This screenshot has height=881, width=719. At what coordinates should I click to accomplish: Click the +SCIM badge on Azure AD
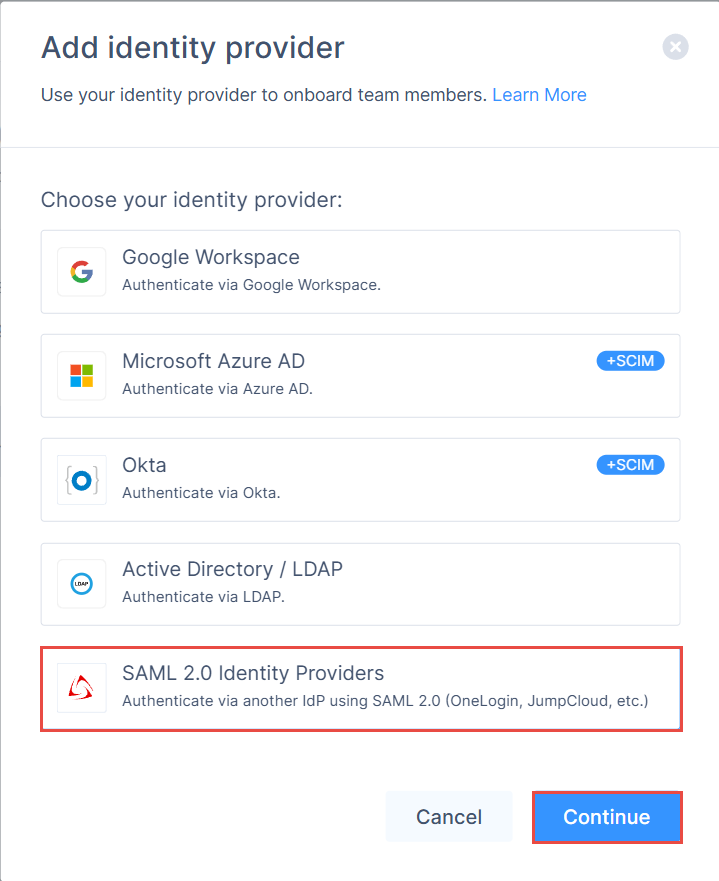[x=630, y=361]
